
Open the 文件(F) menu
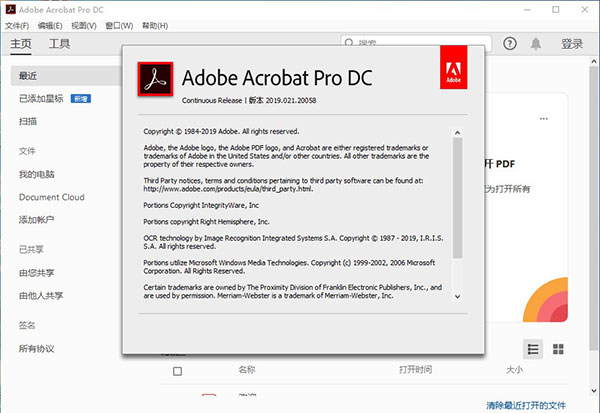click(x=17, y=26)
